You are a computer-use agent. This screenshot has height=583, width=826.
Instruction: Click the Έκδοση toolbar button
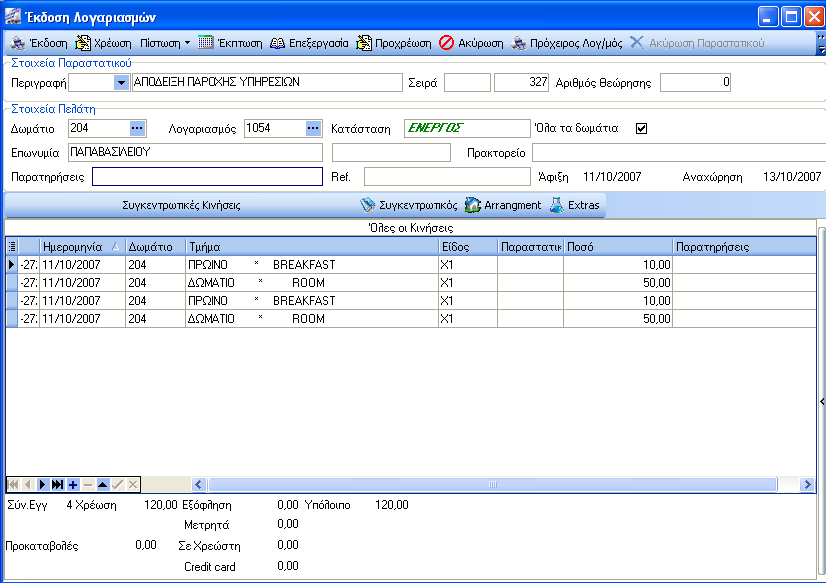[x=39, y=43]
